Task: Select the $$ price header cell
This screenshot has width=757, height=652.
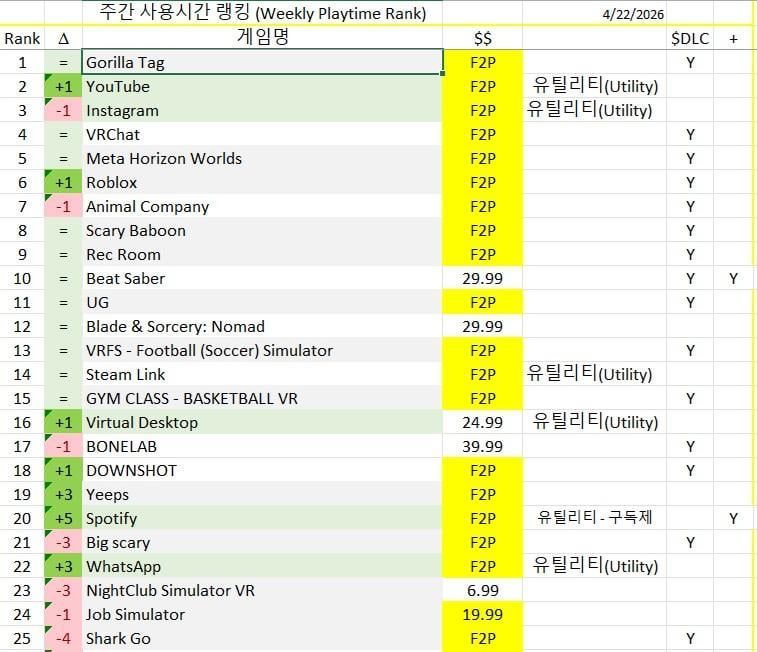Action: coord(482,38)
